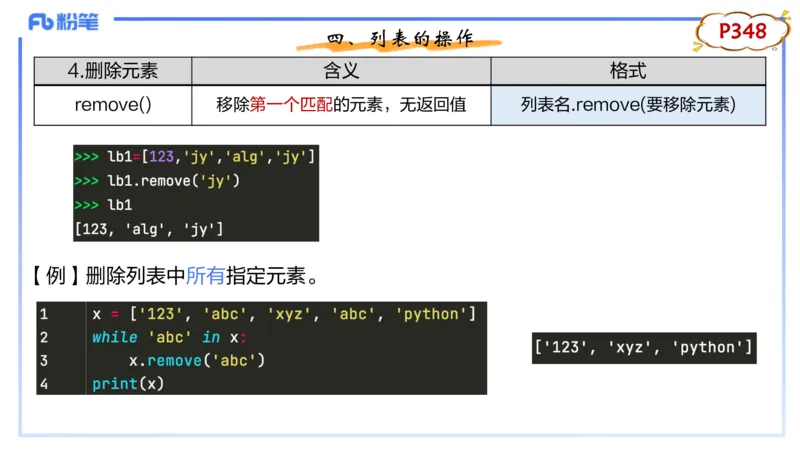Click the 含义 column header
Screen dimensions: 800x450
341,71
